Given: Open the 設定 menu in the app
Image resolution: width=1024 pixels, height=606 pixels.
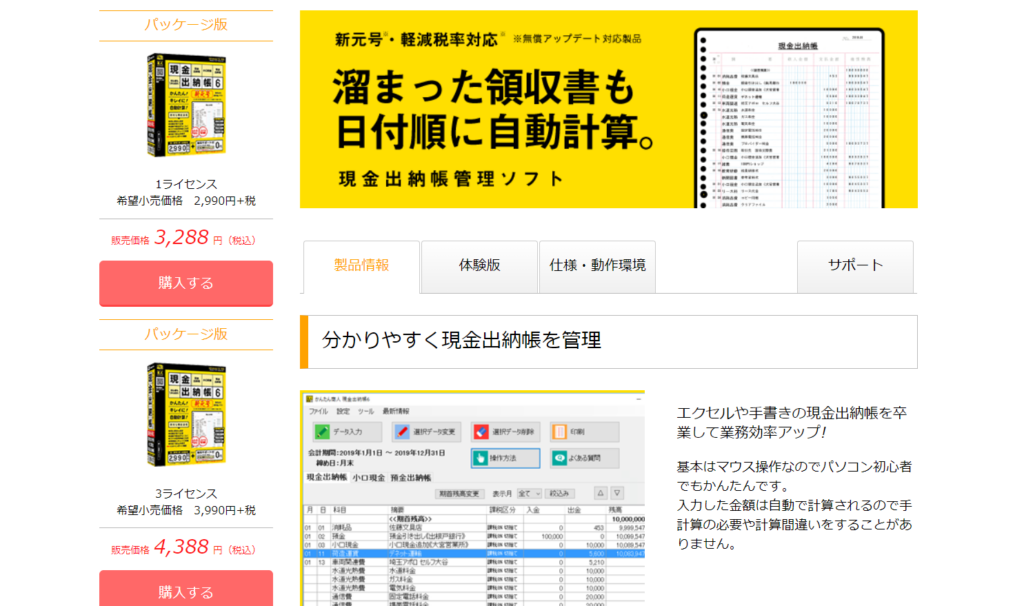Looking at the screenshot, I should [344, 411].
